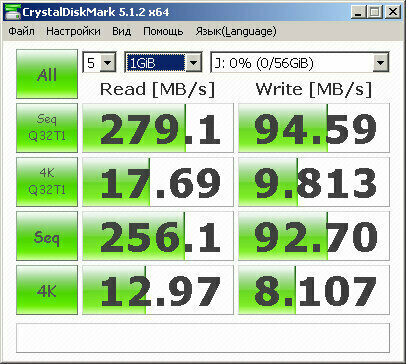Expand the test count dropdown showing 5
The image size is (406, 364).
[108, 62]
